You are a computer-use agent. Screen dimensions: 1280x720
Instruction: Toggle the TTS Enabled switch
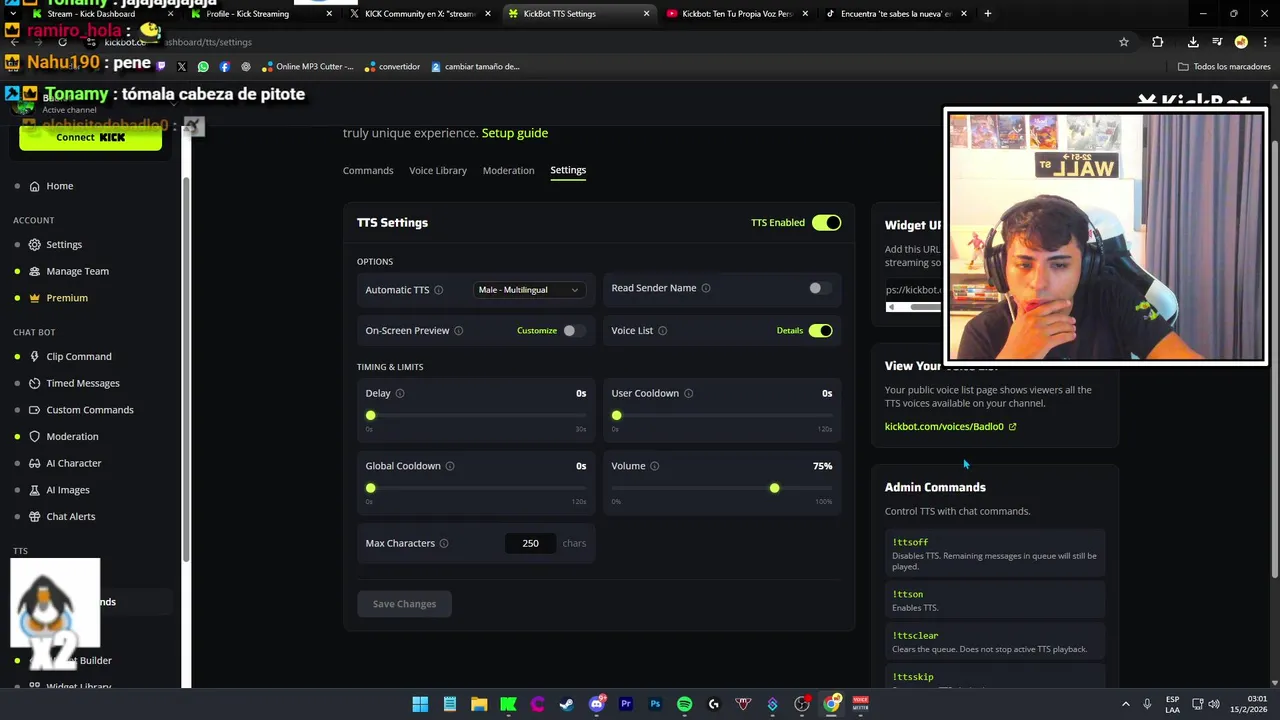pos(826,223)
